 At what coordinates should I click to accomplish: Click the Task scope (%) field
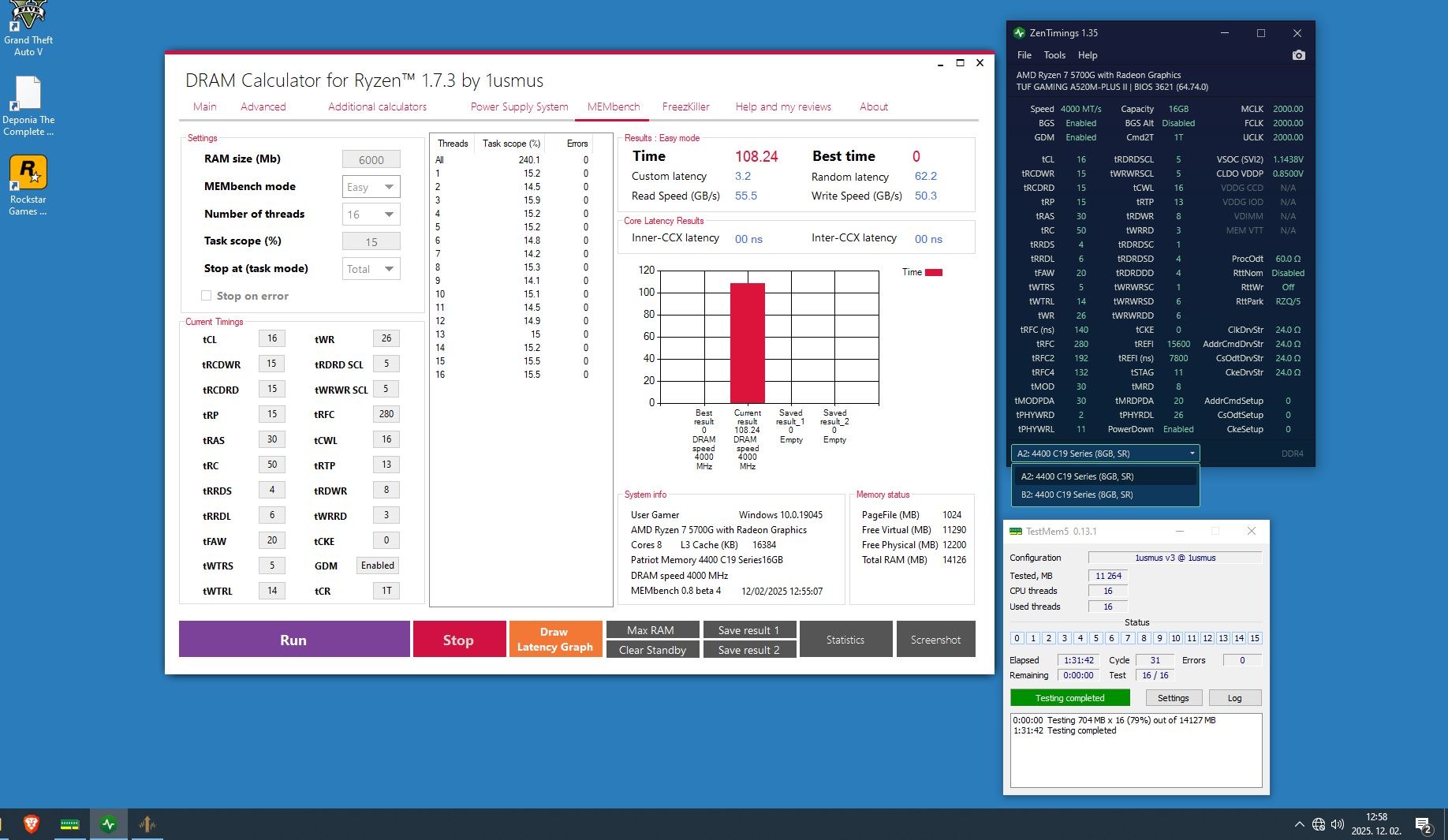point(371,241)
